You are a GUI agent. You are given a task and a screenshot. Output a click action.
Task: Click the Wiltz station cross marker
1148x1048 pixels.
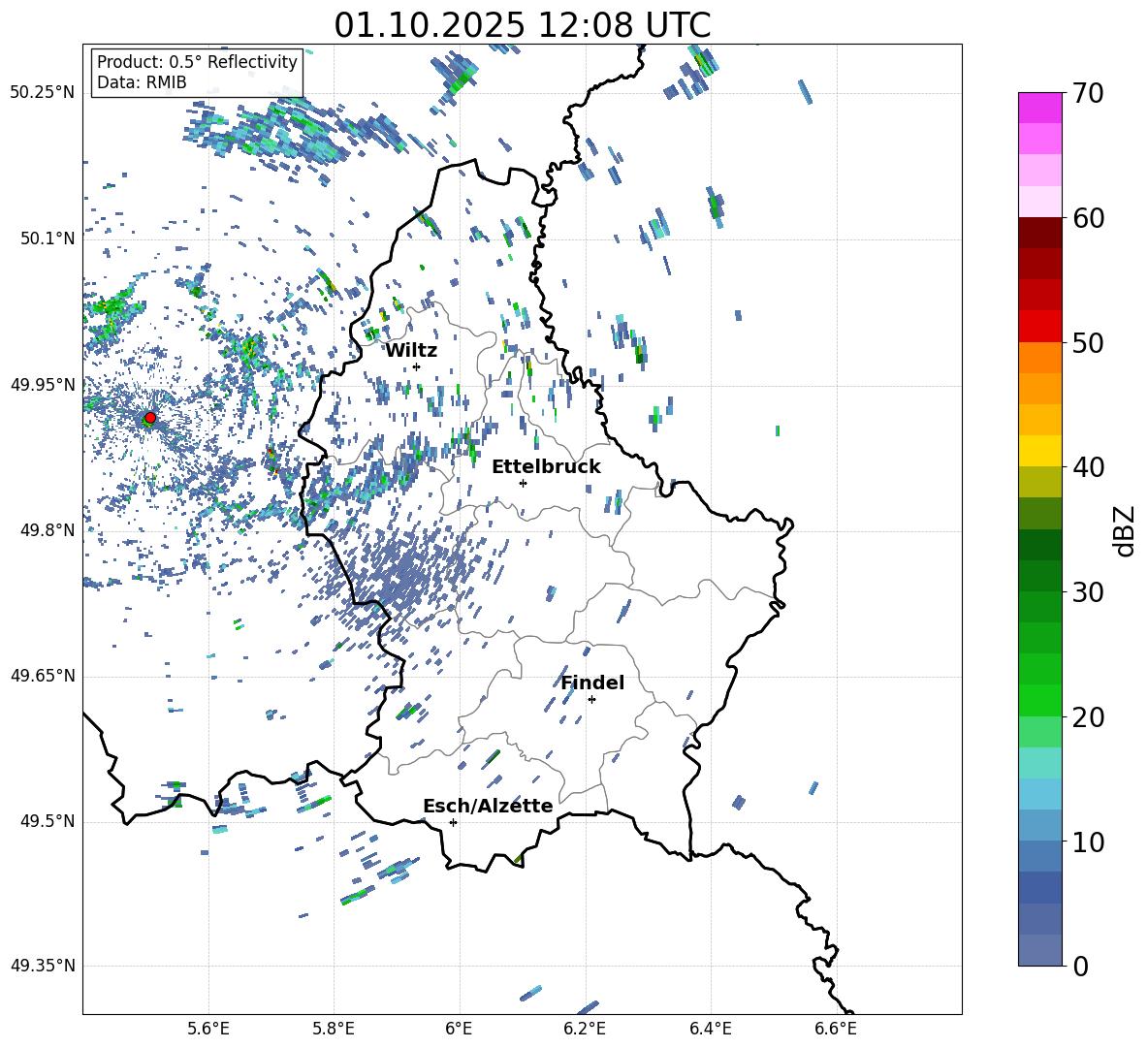[417, 366]
